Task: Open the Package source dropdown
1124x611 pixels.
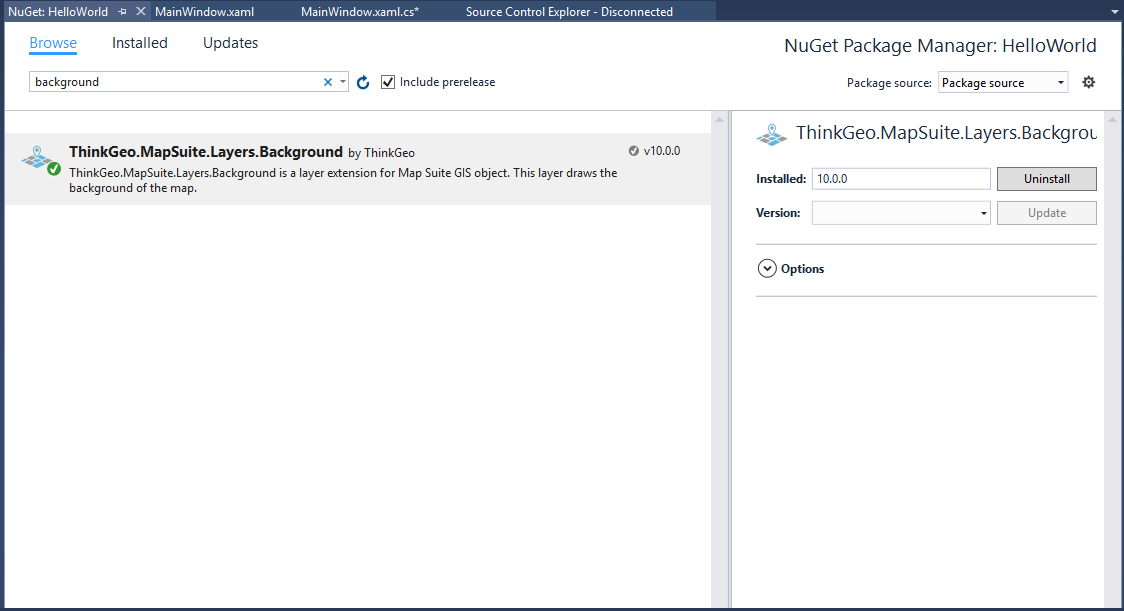Action: point(1003,82)
